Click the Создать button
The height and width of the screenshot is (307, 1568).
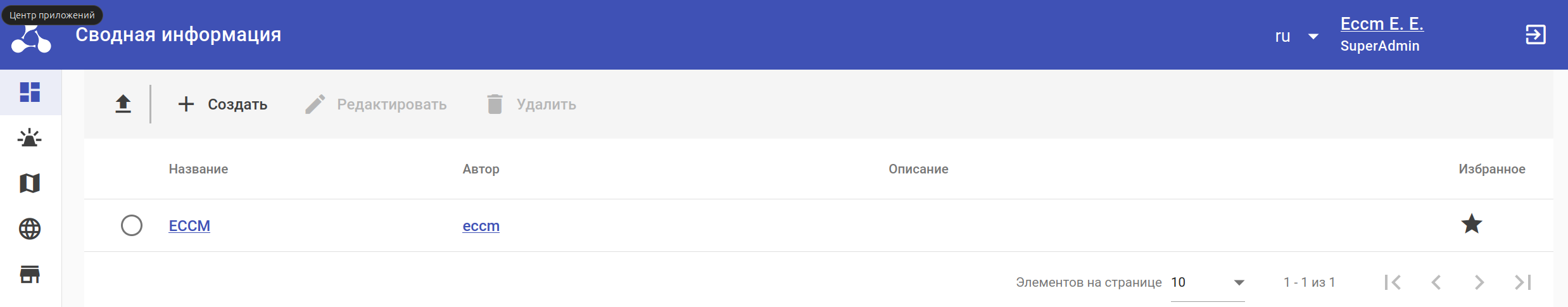coord(223,104)
